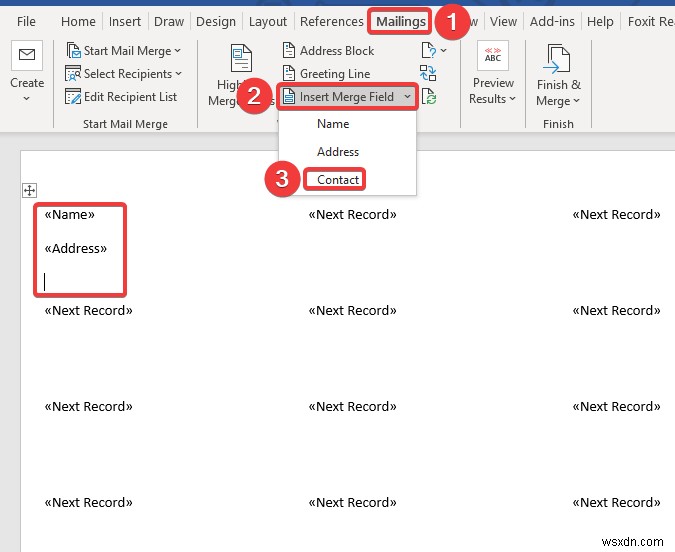Switch to the Insert tab
675x552 pixels.
tap(124, 22)
